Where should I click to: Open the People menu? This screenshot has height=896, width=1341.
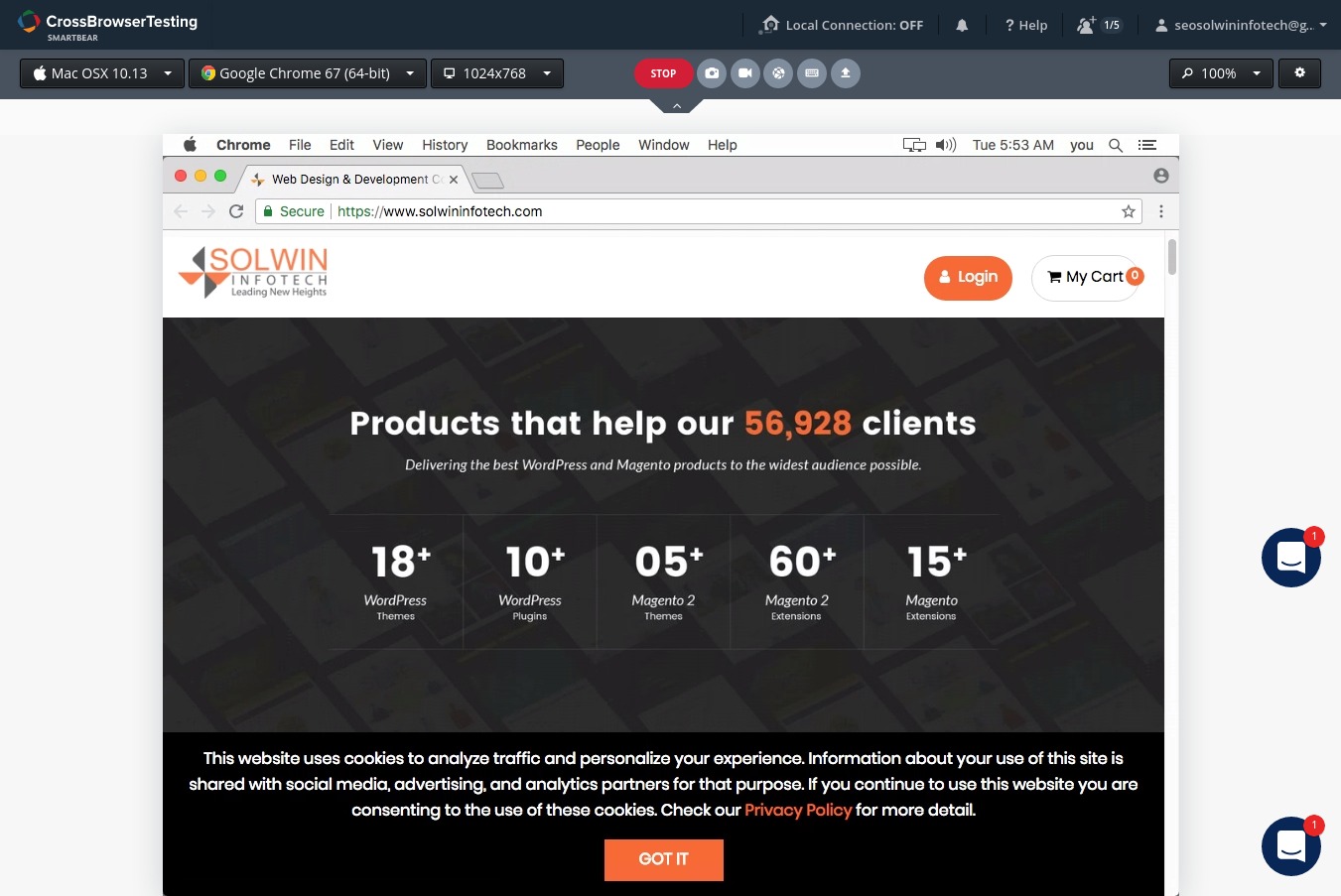pyautogui.click(x=598, y=145)
